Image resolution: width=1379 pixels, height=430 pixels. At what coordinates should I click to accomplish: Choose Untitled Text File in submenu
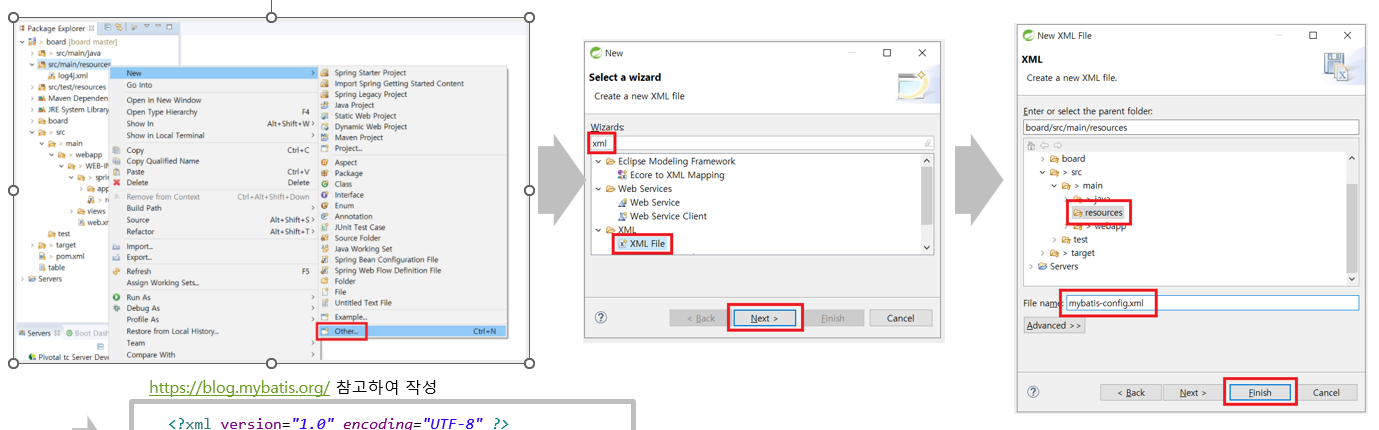(x=363, y=303)
